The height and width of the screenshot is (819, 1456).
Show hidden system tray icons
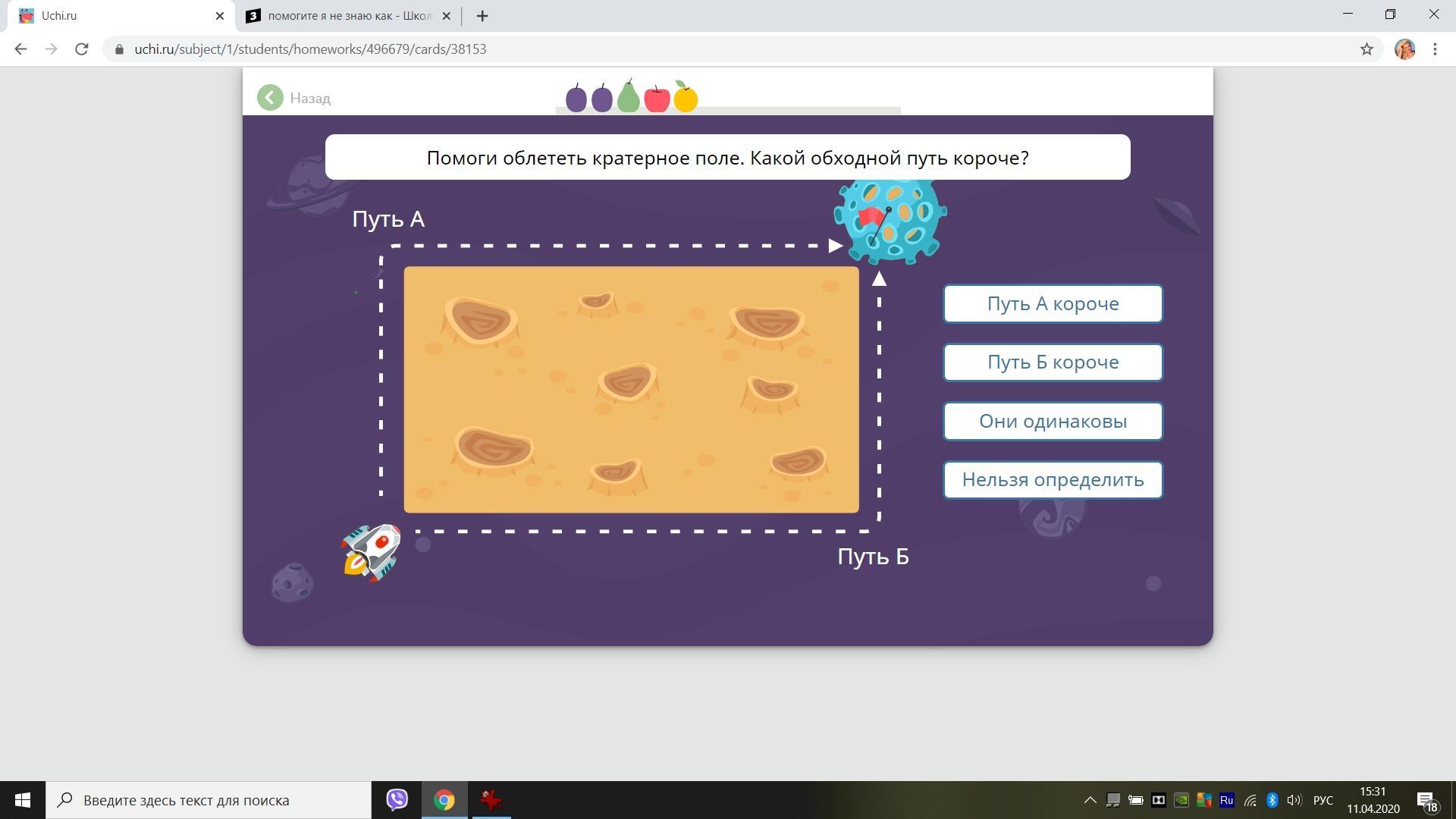click(1090, 800)
